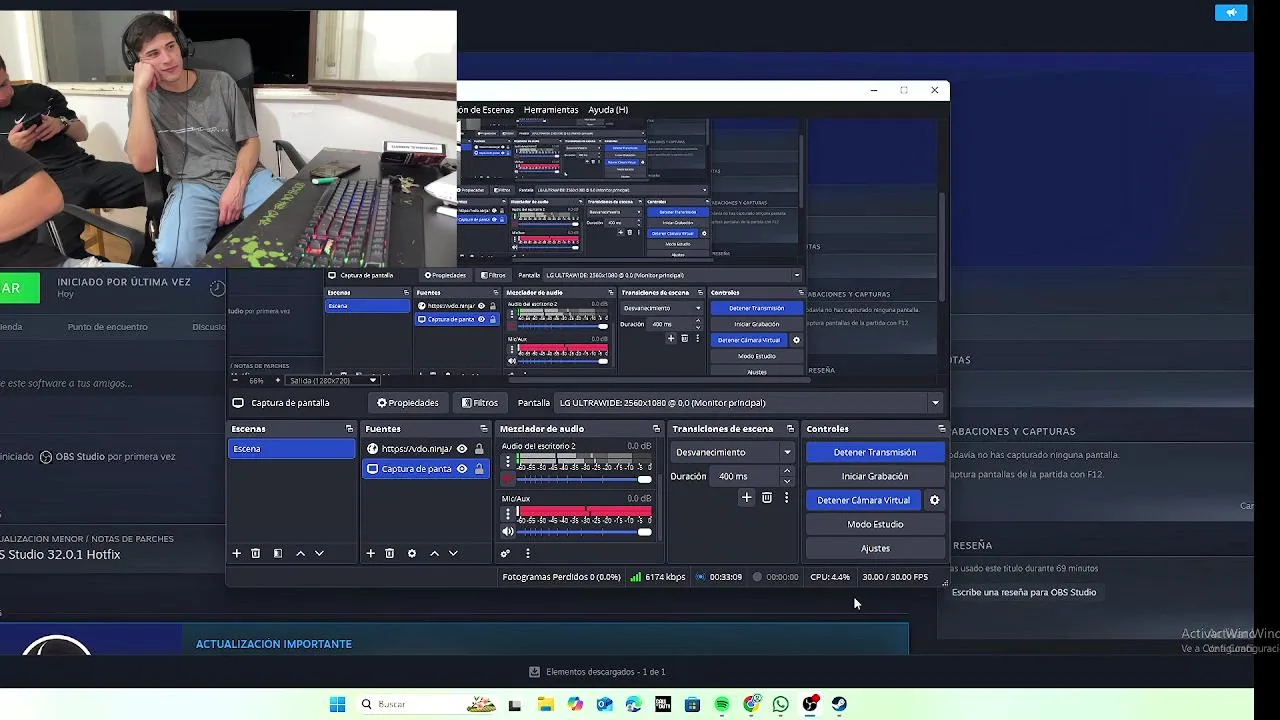Open the Escenas dock pop-out icon
Image resolution: width=1280 pixels, height=720 pixels.
349,429
